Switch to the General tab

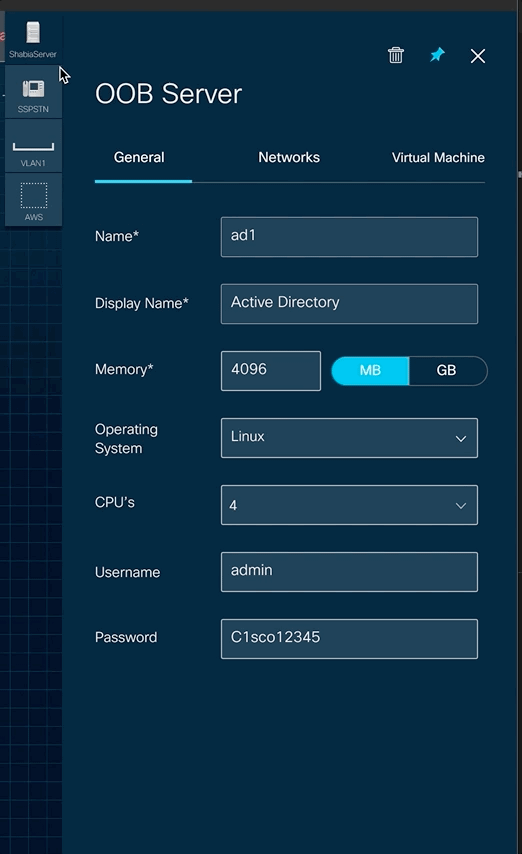pos(139,157)
